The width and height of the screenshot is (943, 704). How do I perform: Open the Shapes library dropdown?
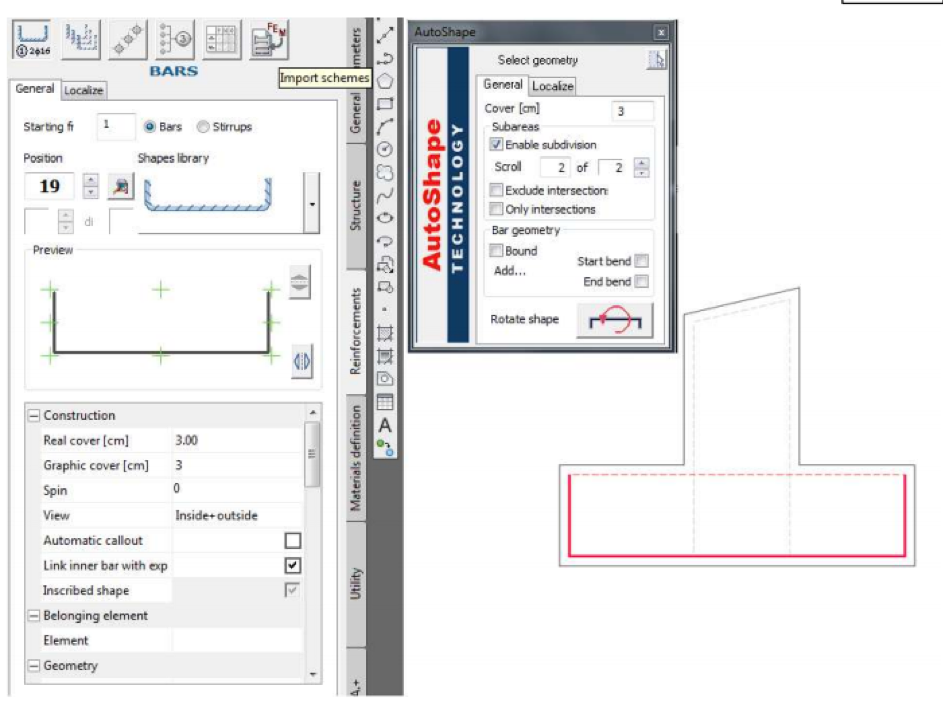(x=314, y=204)
